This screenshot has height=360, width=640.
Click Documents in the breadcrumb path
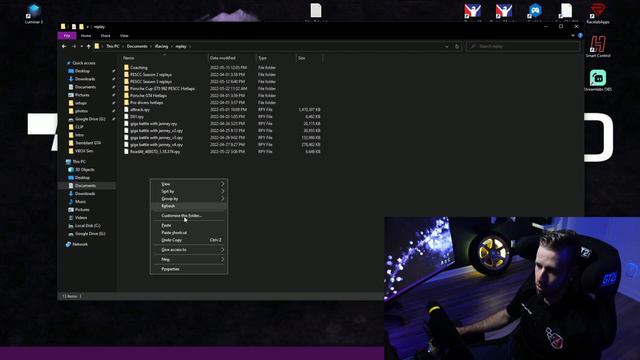coord(137,47)
